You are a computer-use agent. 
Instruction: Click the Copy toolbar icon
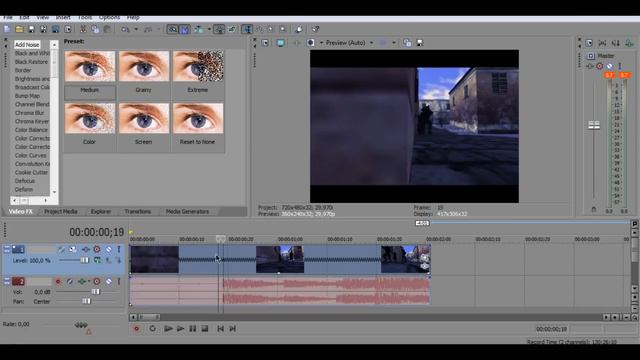click(95, 29)
